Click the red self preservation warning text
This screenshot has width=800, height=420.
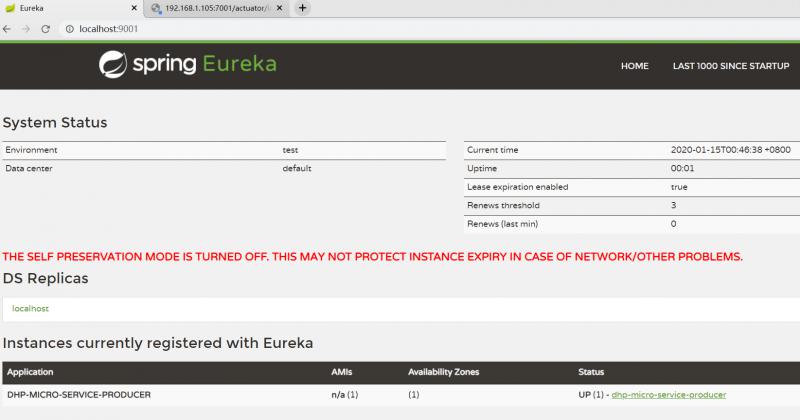click(x=372, y=257)
